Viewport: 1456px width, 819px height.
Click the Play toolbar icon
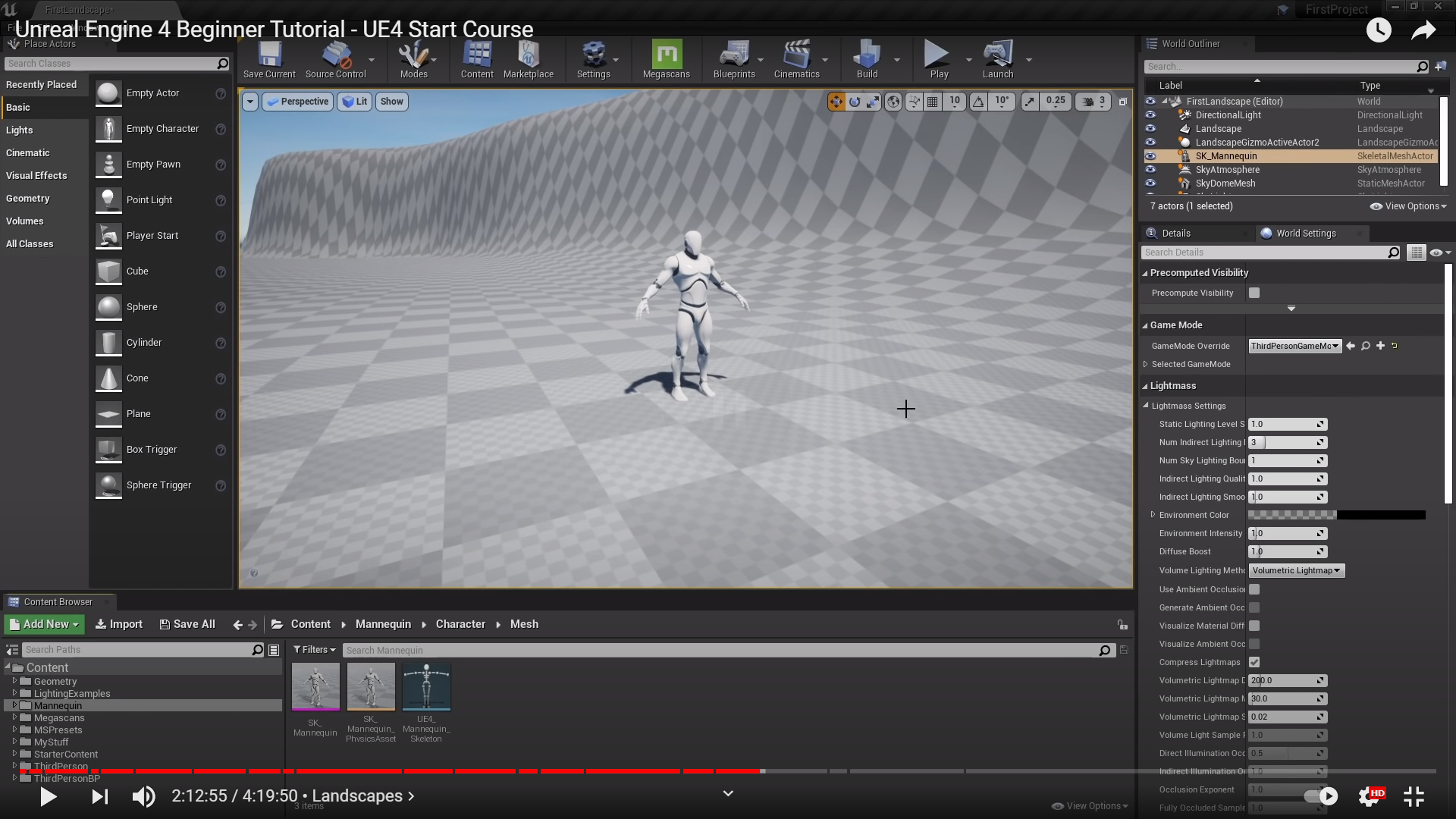point(939,59)
